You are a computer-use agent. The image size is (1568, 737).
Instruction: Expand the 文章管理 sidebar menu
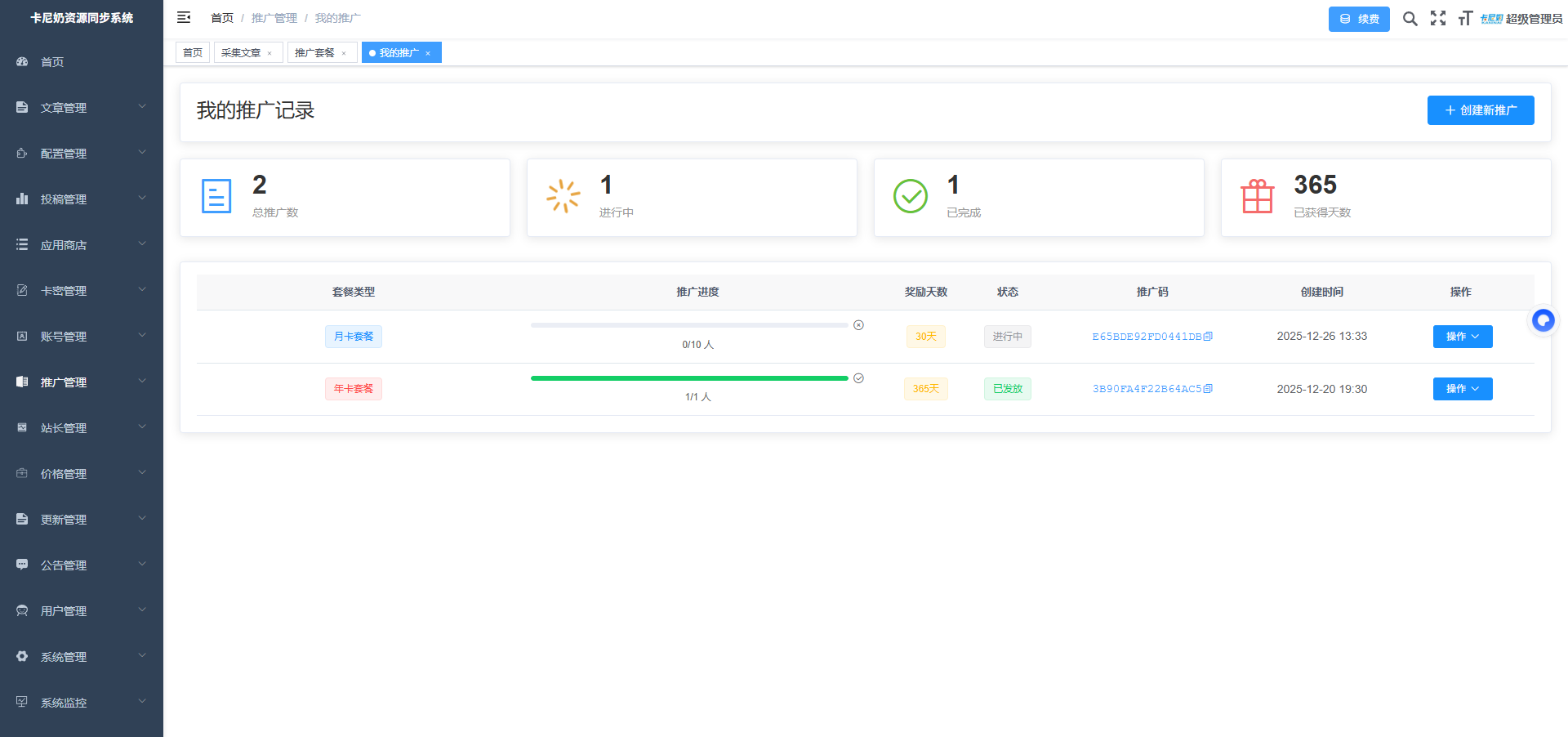82,108
